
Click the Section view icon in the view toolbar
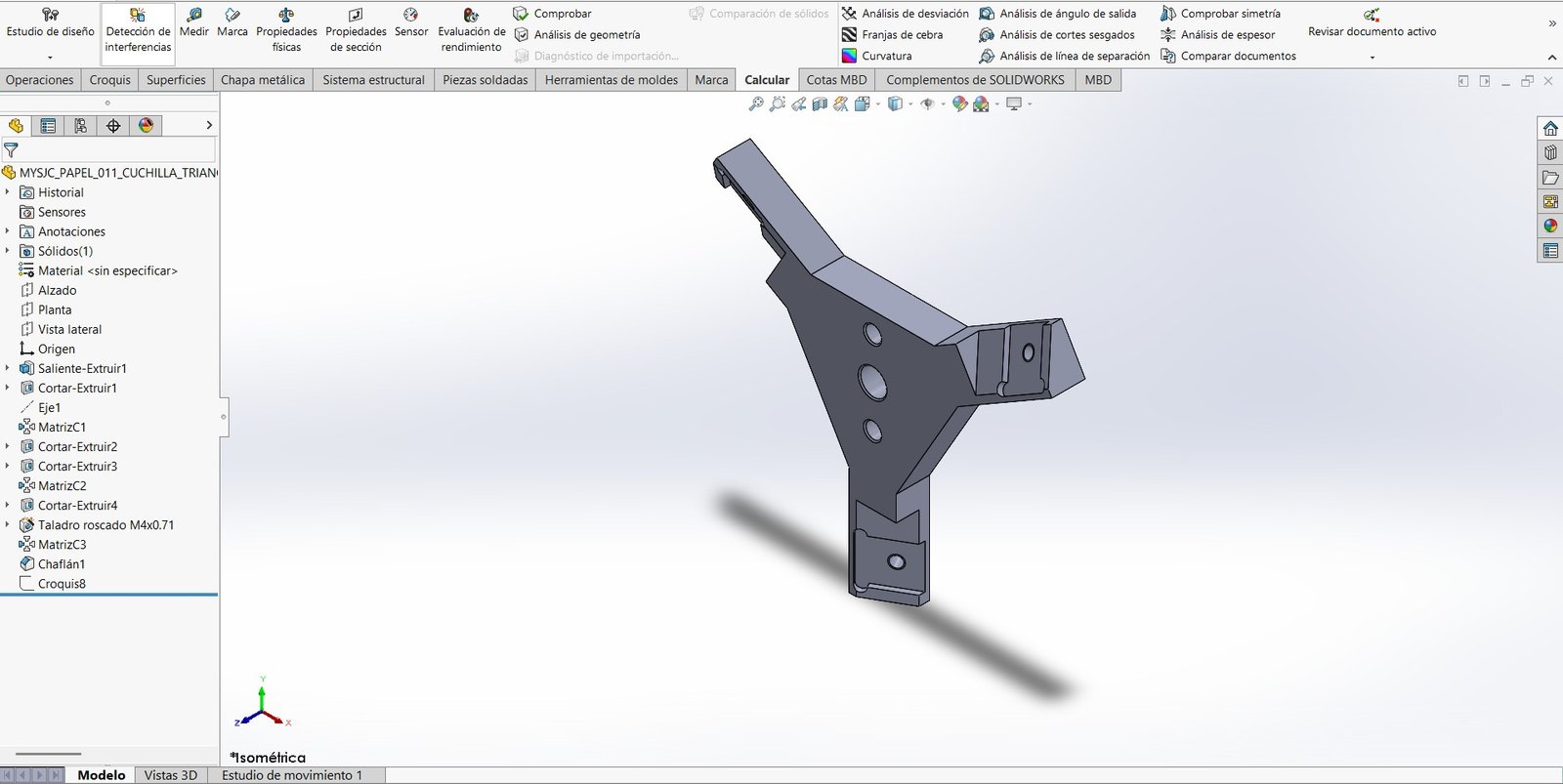click(x=820, y=104)
